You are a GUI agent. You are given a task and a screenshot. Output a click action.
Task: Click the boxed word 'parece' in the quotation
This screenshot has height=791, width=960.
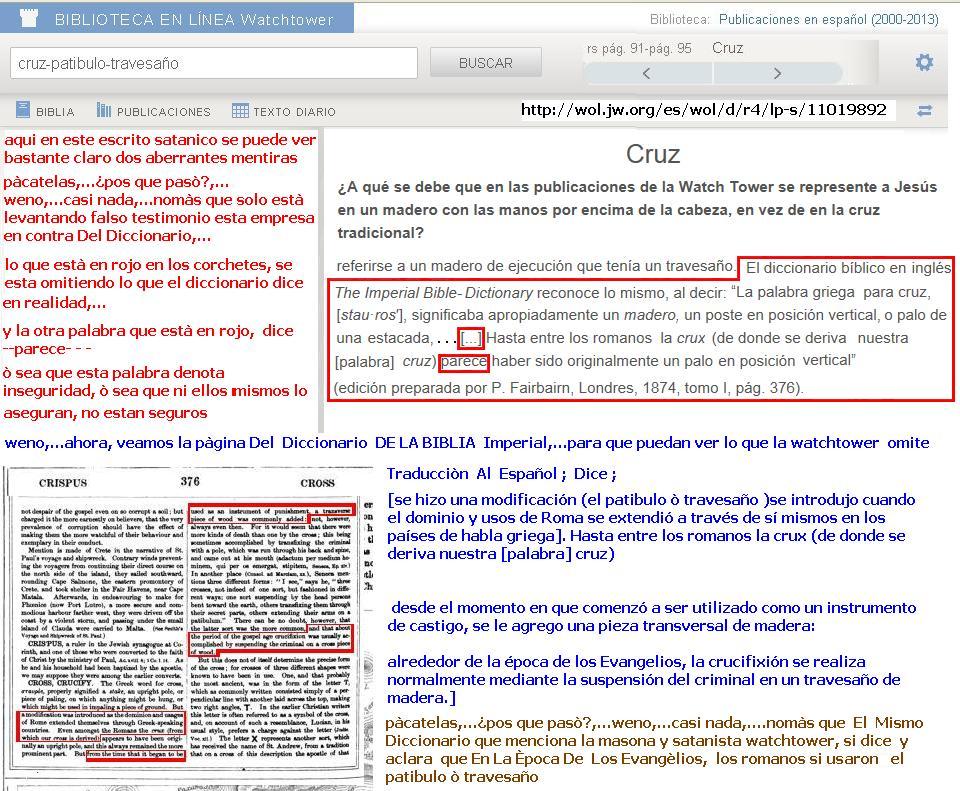coord(463,360)
